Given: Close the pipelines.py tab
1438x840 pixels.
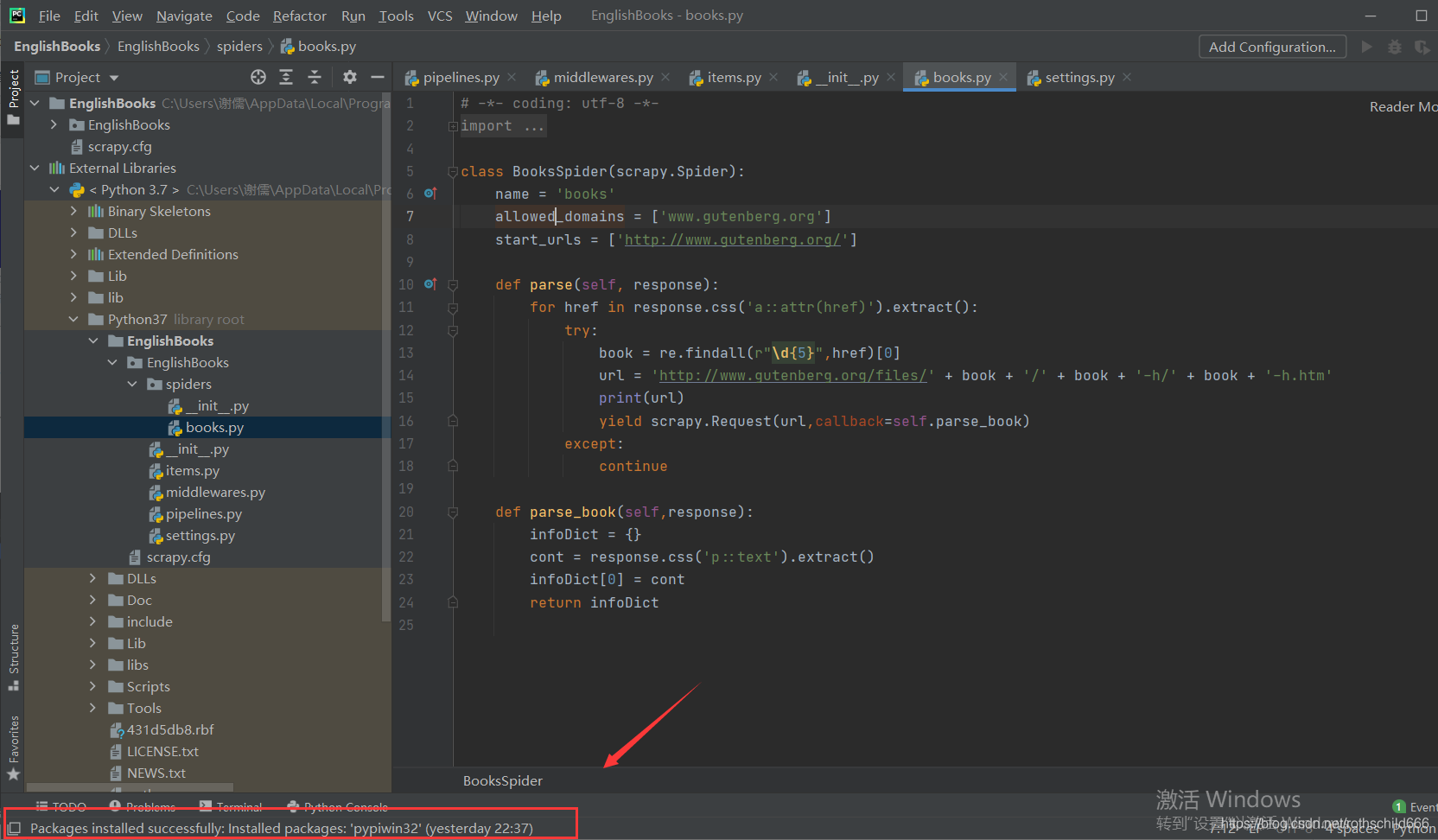Looking at the screenshot, I should 512,78.
